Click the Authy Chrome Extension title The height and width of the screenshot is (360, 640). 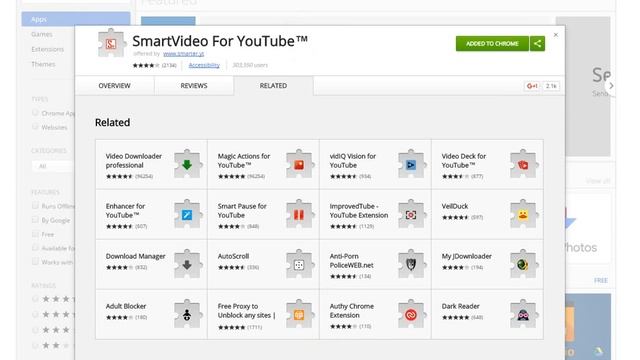(x=351, y=311)
